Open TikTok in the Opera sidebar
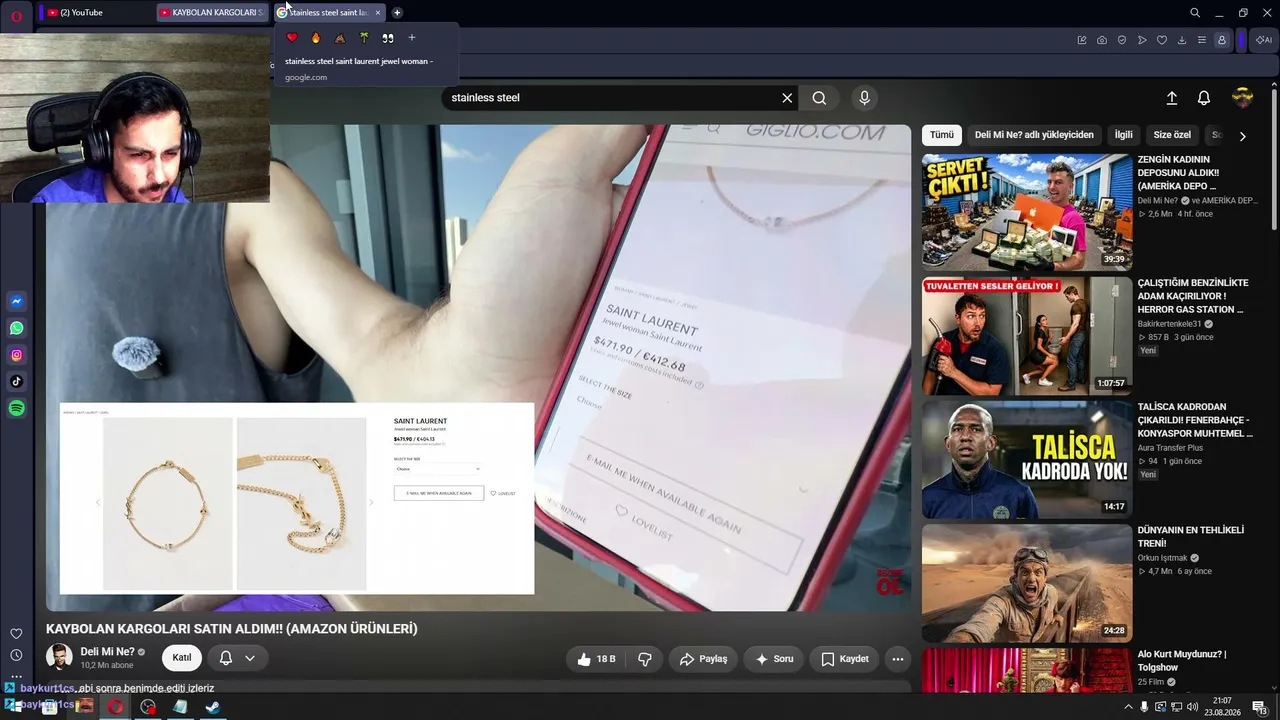Screen dimensions: 1280x720 17,381
